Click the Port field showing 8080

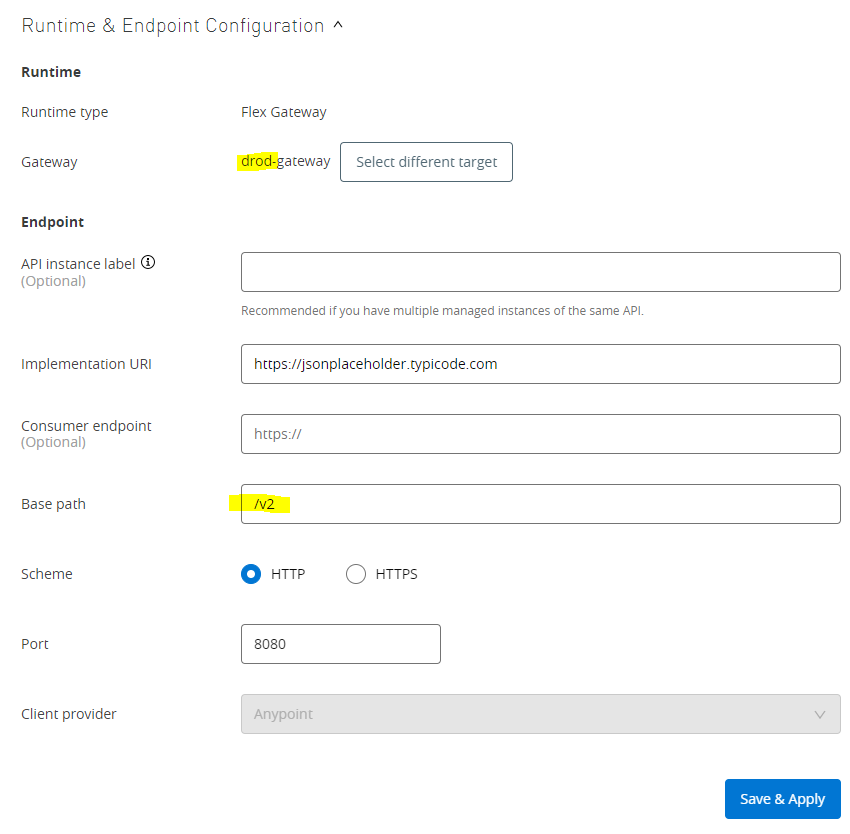click(x=340, y=644)
